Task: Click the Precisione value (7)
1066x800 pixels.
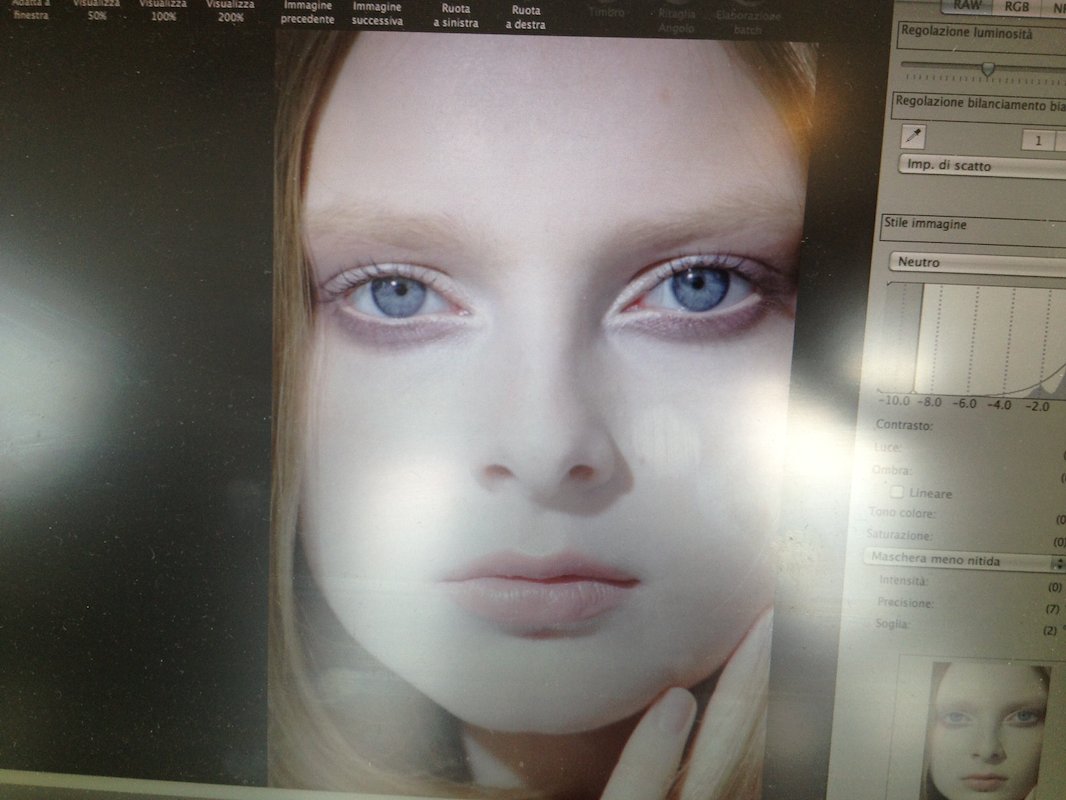Action: coord(1052,609)
